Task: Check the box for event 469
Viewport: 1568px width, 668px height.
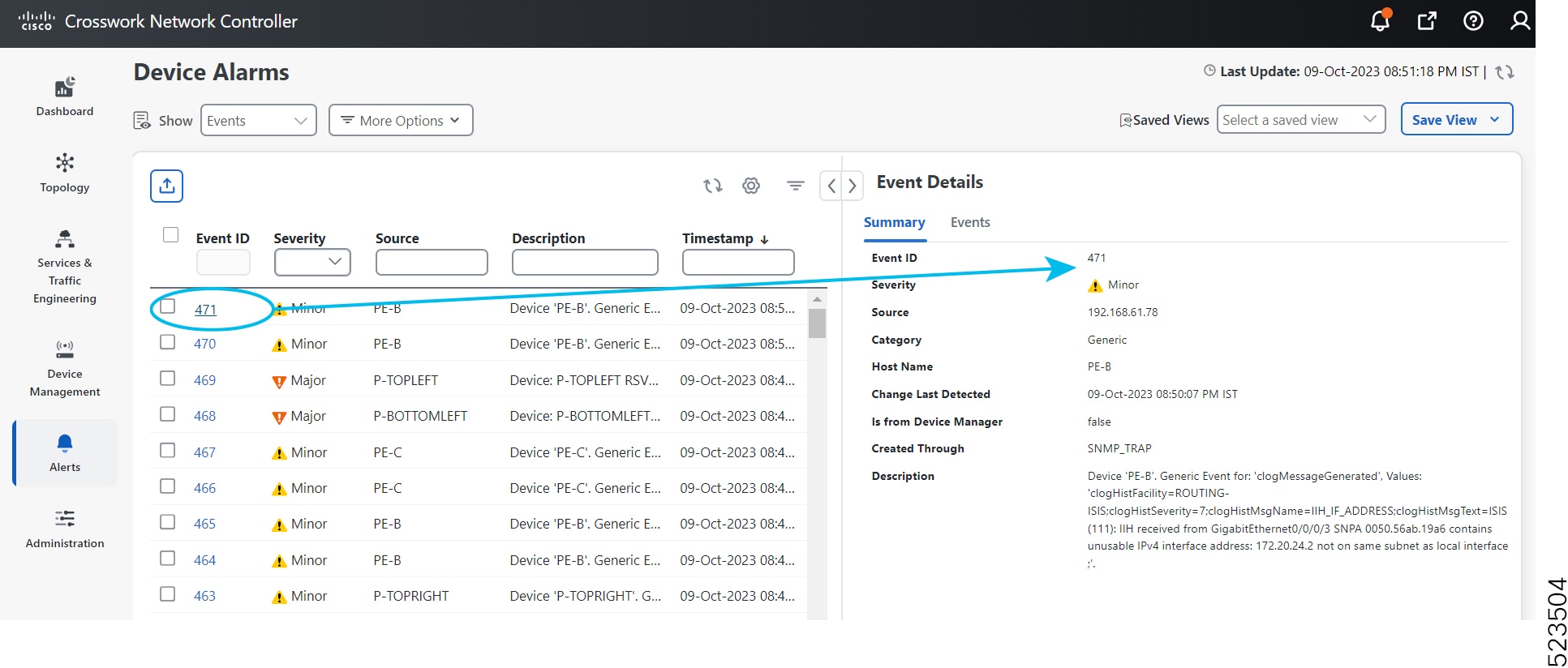Action: click(168, 379)
